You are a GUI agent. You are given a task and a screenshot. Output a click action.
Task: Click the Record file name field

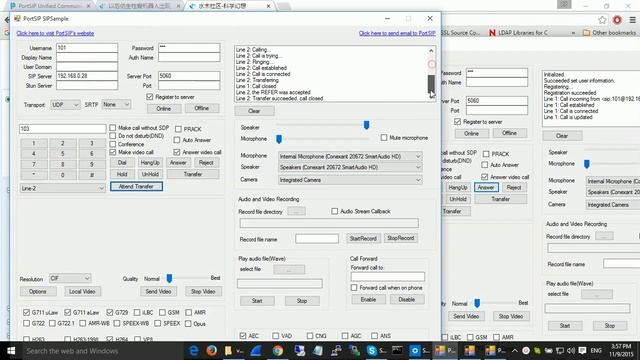click(x=317, y=239)
